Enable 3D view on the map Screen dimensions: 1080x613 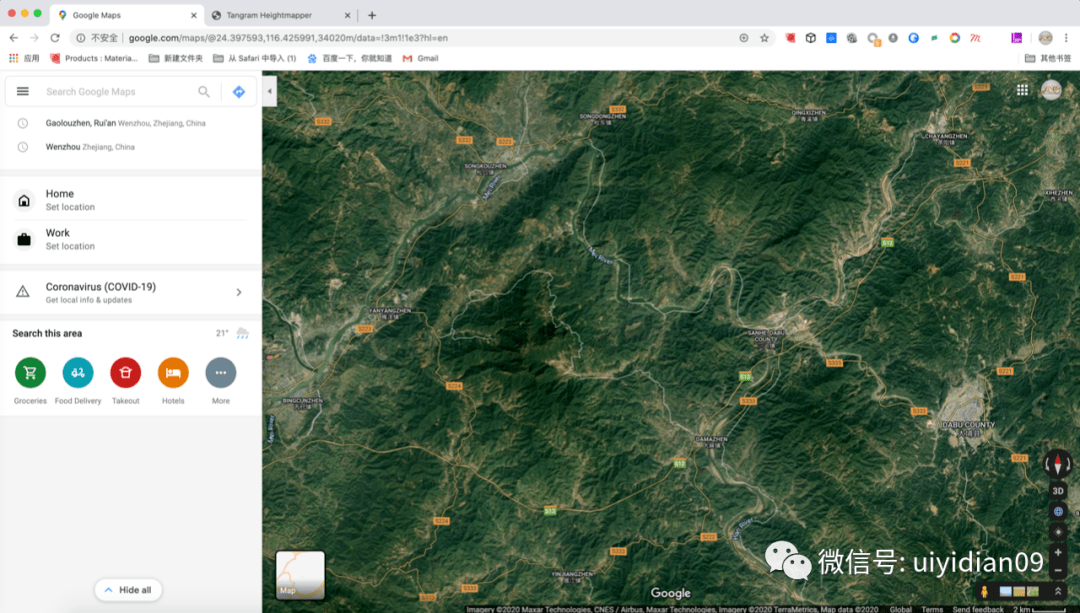(1058, 490)
